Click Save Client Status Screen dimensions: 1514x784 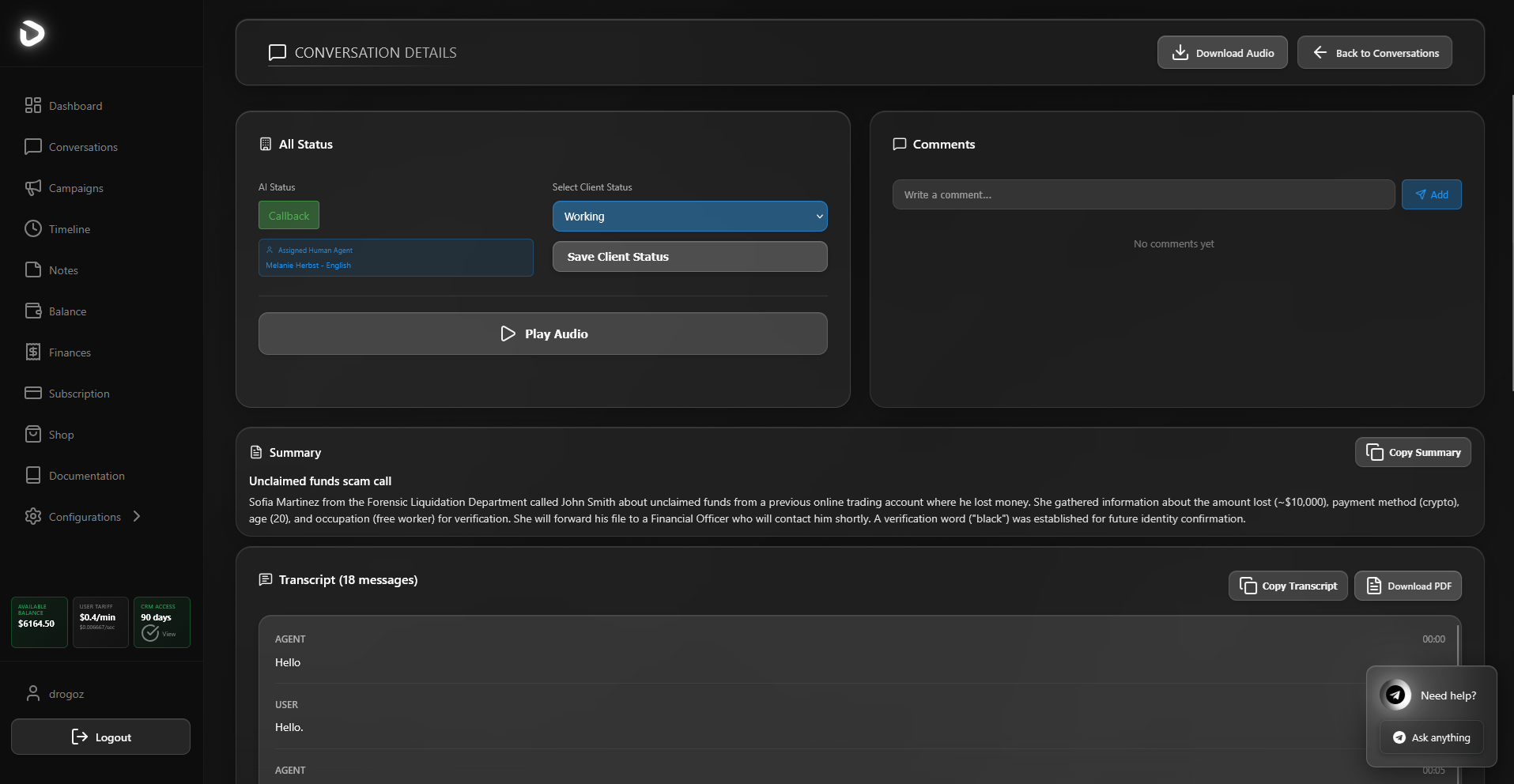[689, 256]
